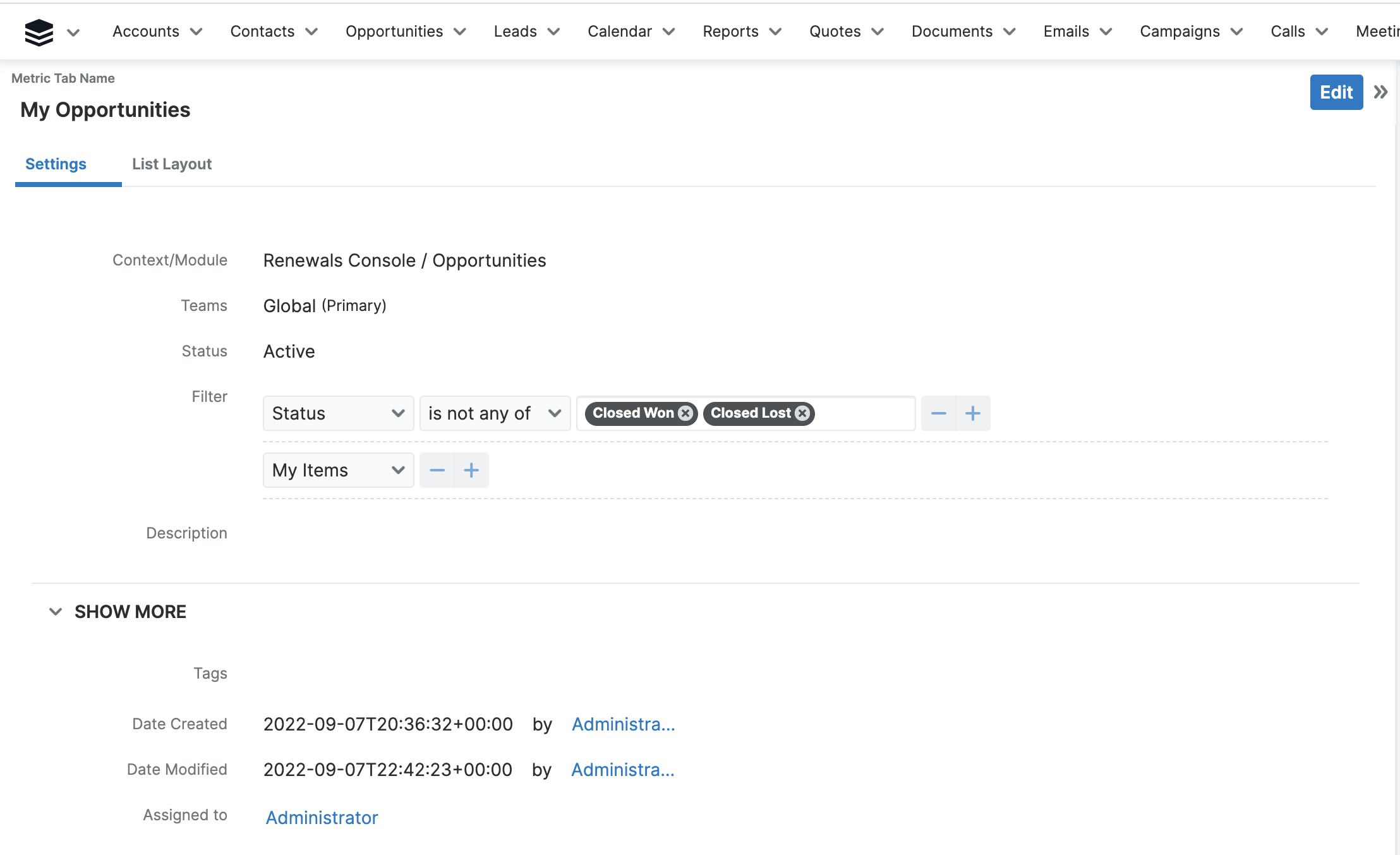
Task: Open the Status field dropdown
Action: (338, 413)
